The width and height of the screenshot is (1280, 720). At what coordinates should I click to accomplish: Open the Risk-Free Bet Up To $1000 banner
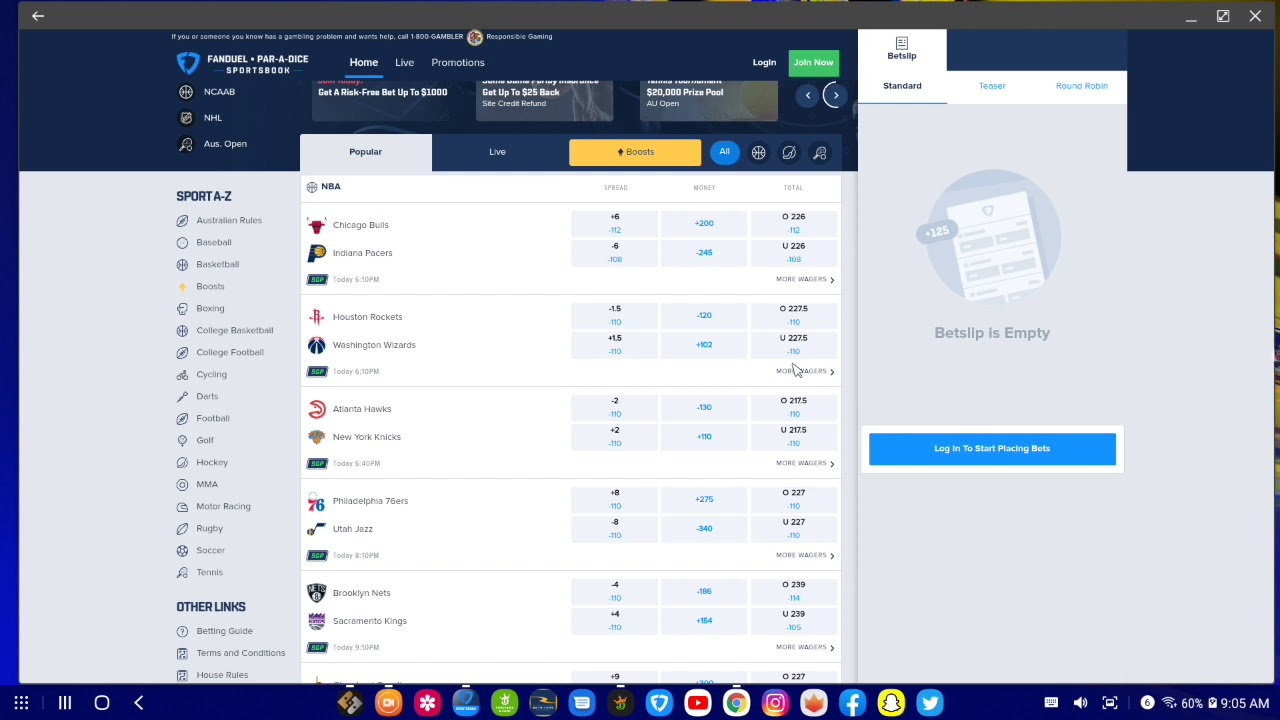pyautogui.click(x=382, y=100)
